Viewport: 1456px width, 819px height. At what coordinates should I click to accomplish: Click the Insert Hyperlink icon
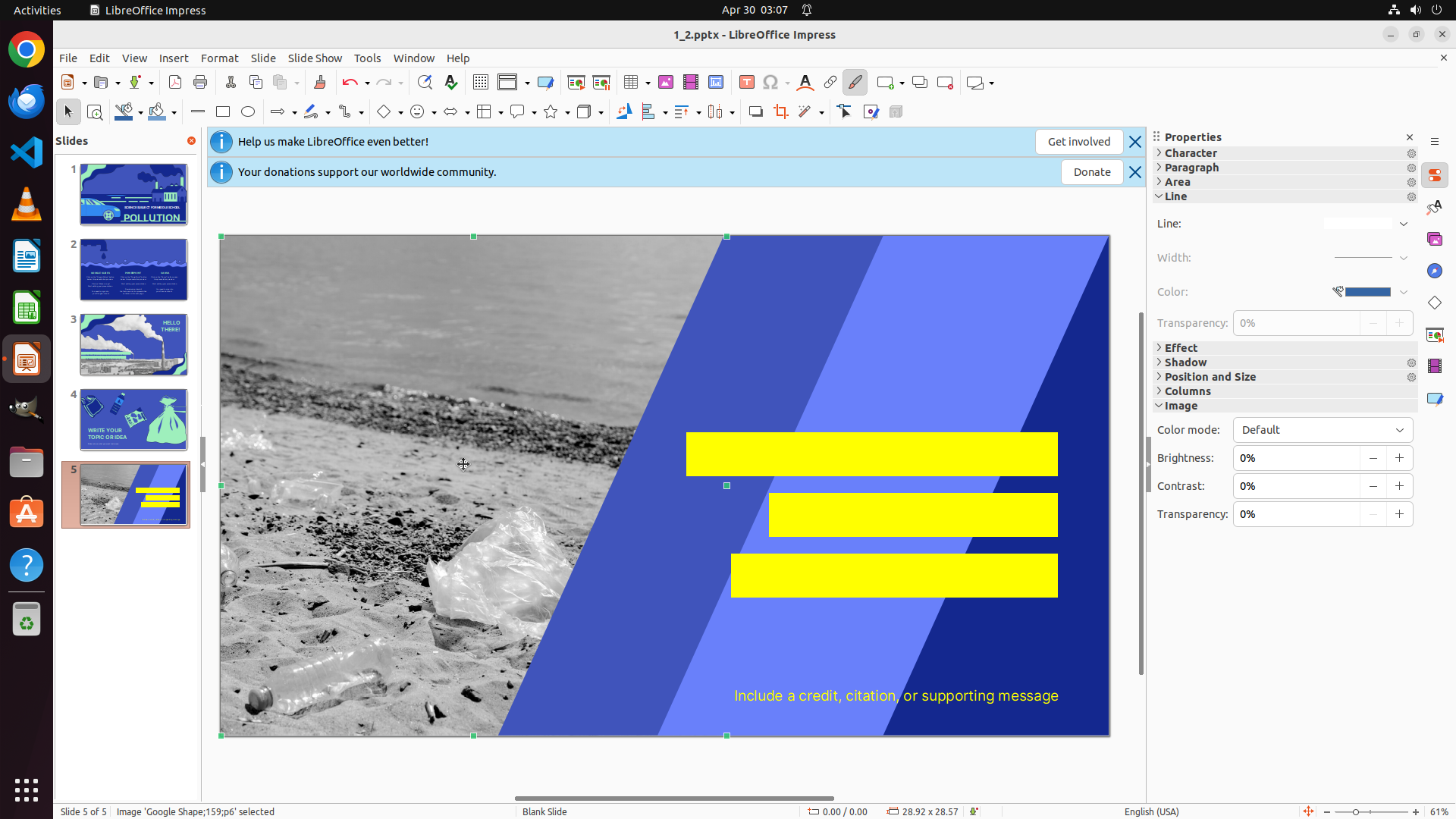(x=830, y=83)
